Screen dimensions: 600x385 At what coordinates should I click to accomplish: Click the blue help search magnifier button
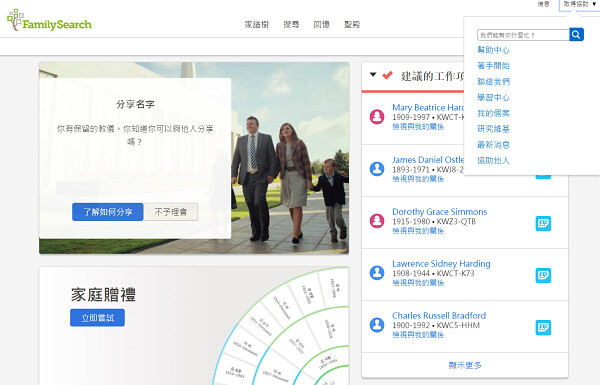pos(576,34)
